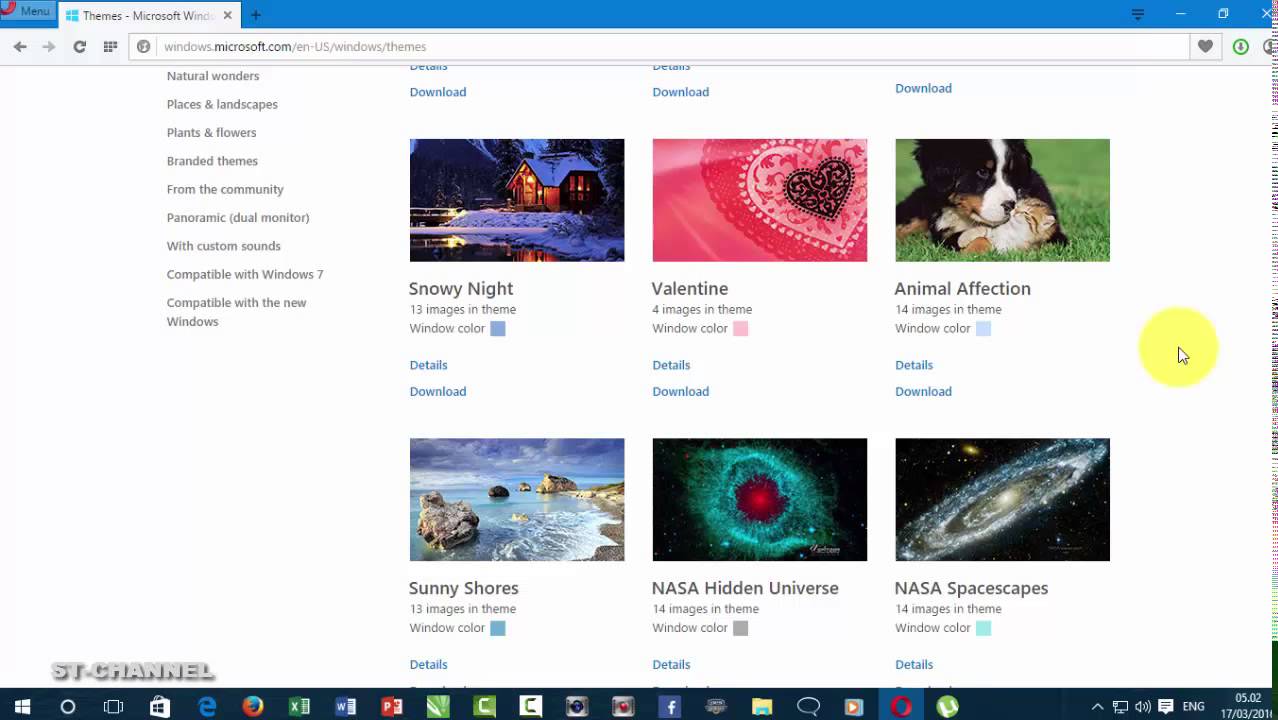The image size is (1278, 720).
Task: Open Compatible with Windows 7 category
Action: pos(245,274)
